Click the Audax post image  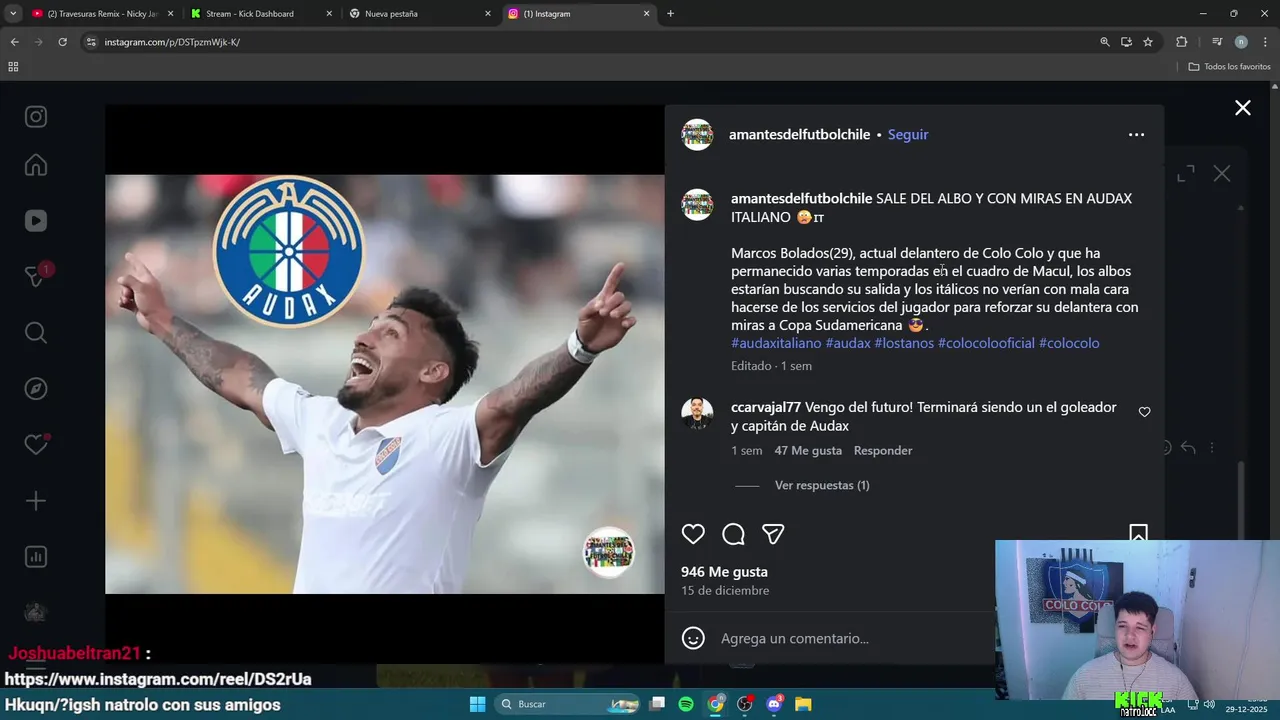coord(385,384)
